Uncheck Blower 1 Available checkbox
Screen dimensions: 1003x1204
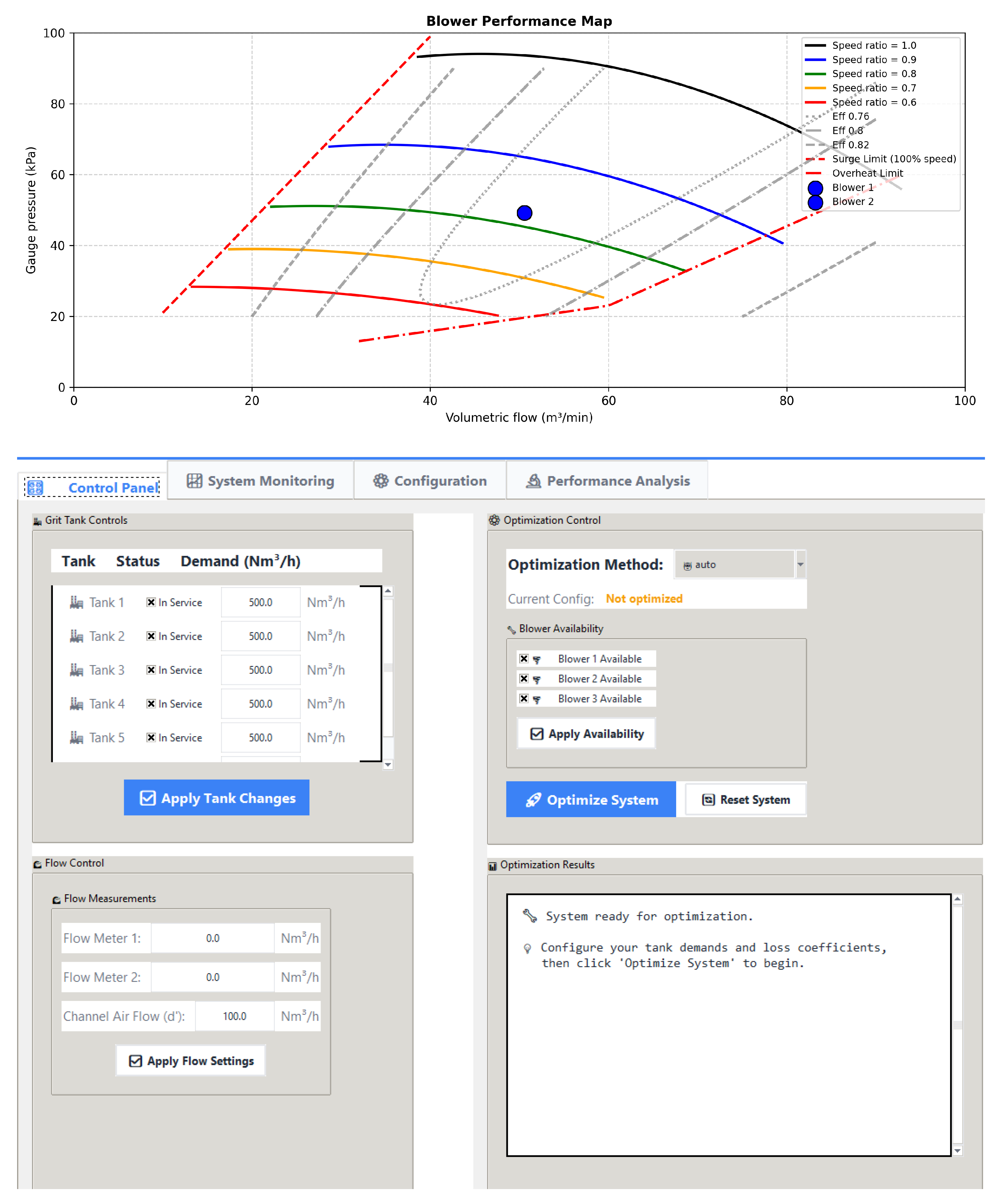click(524, 659)
